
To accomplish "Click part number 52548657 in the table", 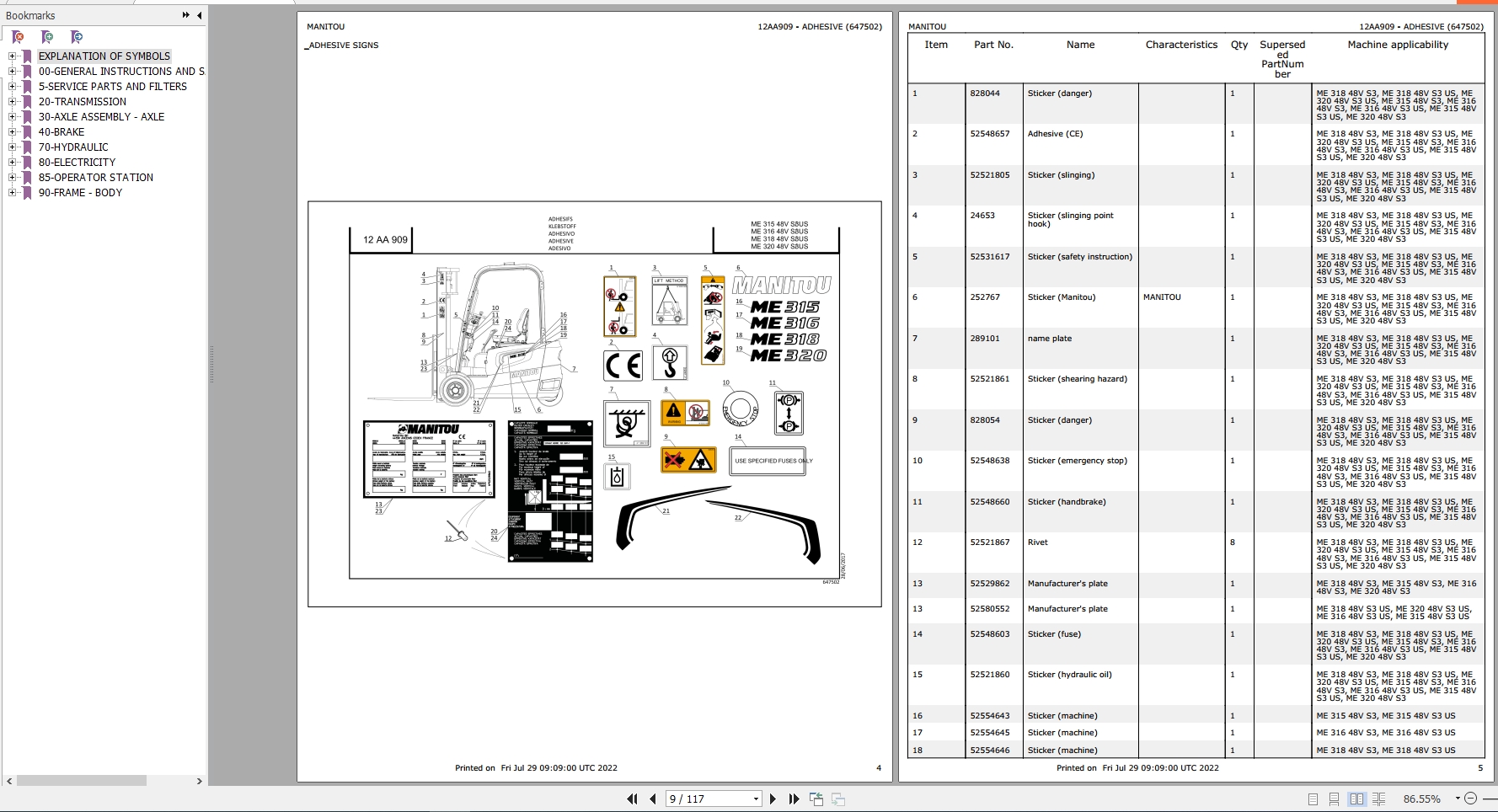I will 990,134.
